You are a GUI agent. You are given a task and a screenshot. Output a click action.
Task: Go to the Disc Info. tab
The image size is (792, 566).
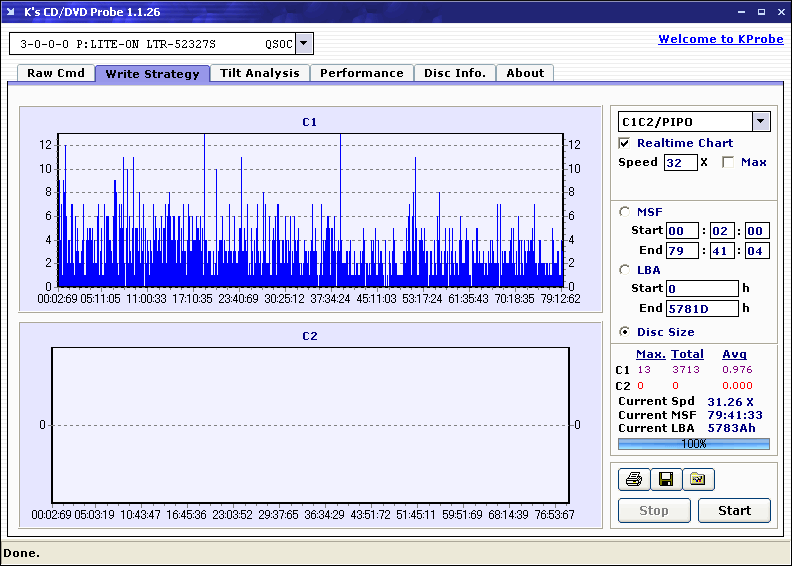455,73
